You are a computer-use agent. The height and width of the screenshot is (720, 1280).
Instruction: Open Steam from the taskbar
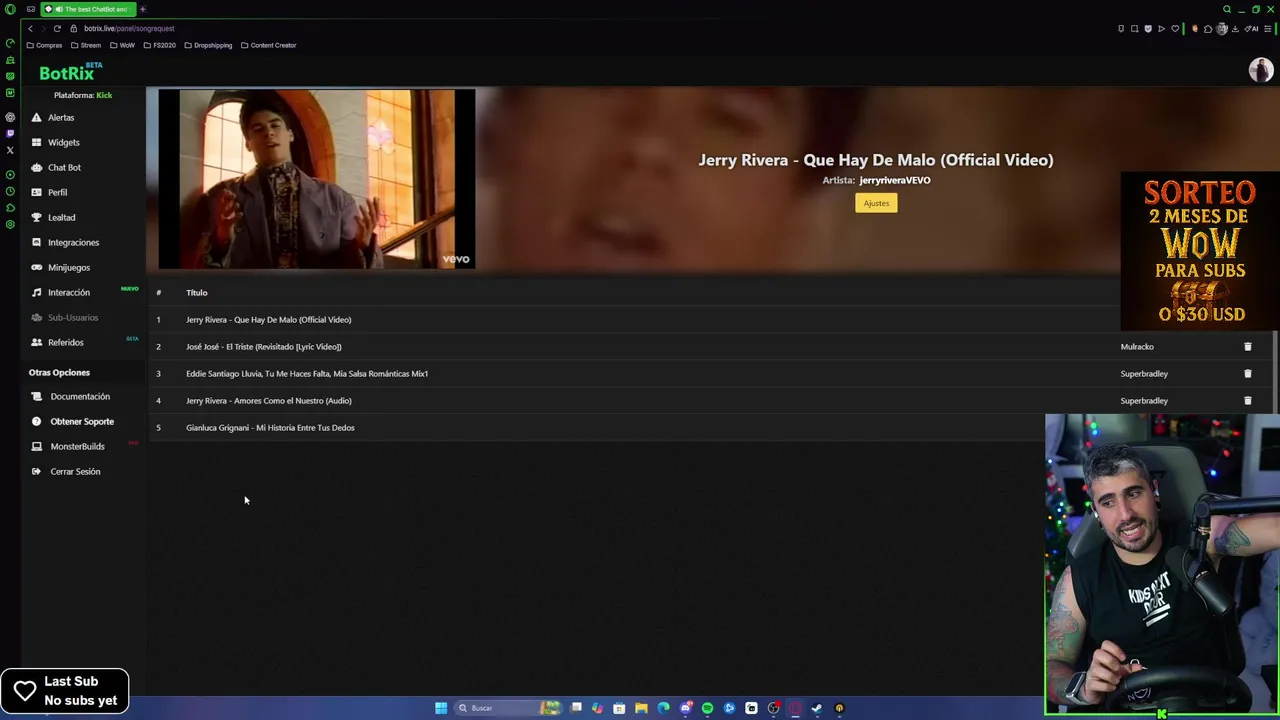[817, 708]
